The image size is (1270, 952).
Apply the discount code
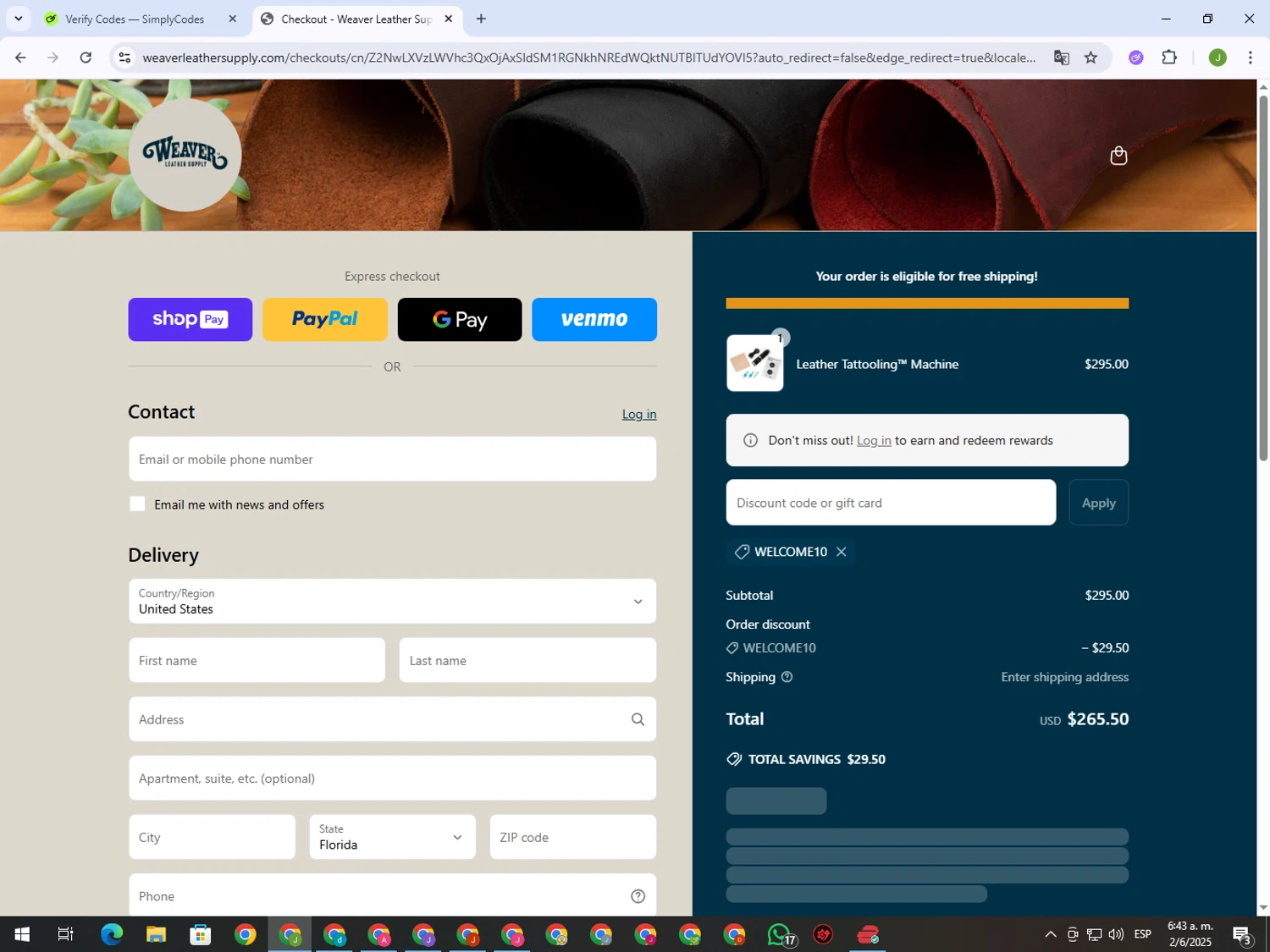pos(1099,503)
